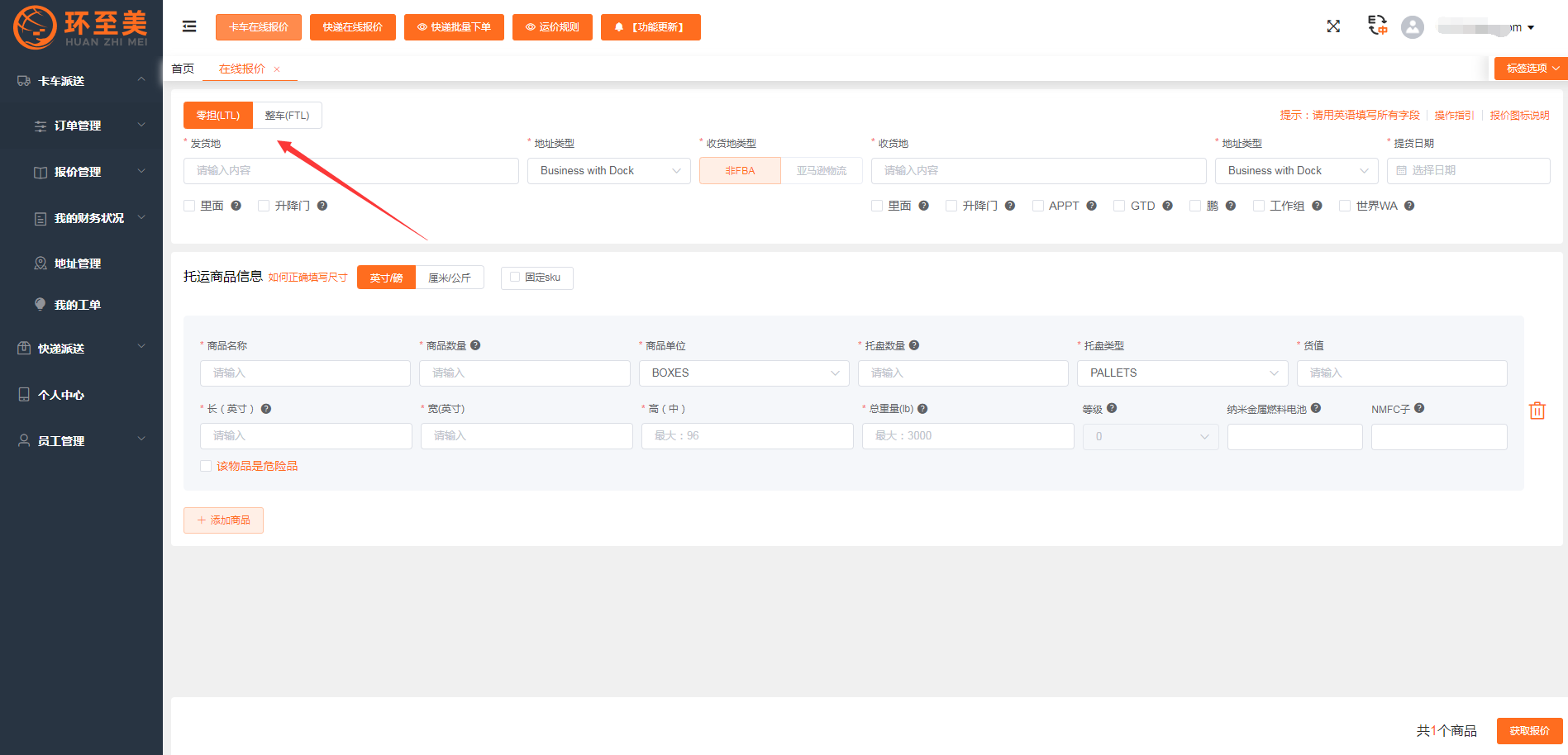The height and width of the screenshot is (755, 1568).
Task: Click help icon next to 托盘数量
Action: pyautogui.click(x=914, y=345)
